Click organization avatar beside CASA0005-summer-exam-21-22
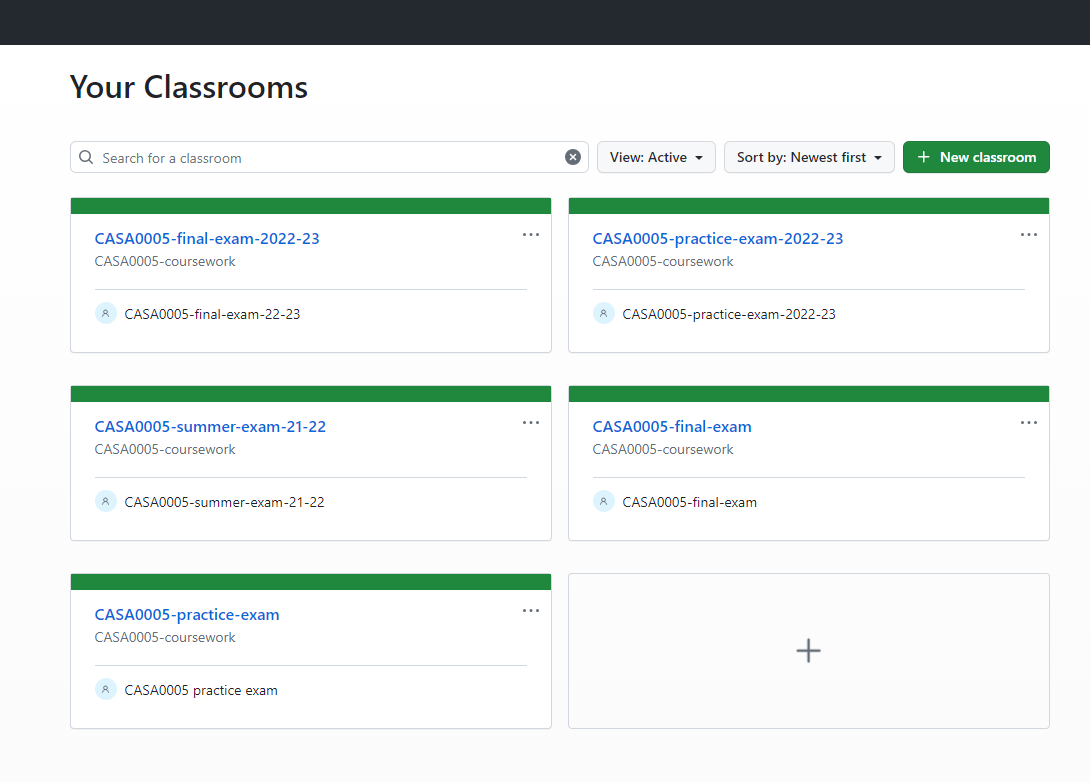The height and width of the screenshot is (782, 1090). [106, 501]
